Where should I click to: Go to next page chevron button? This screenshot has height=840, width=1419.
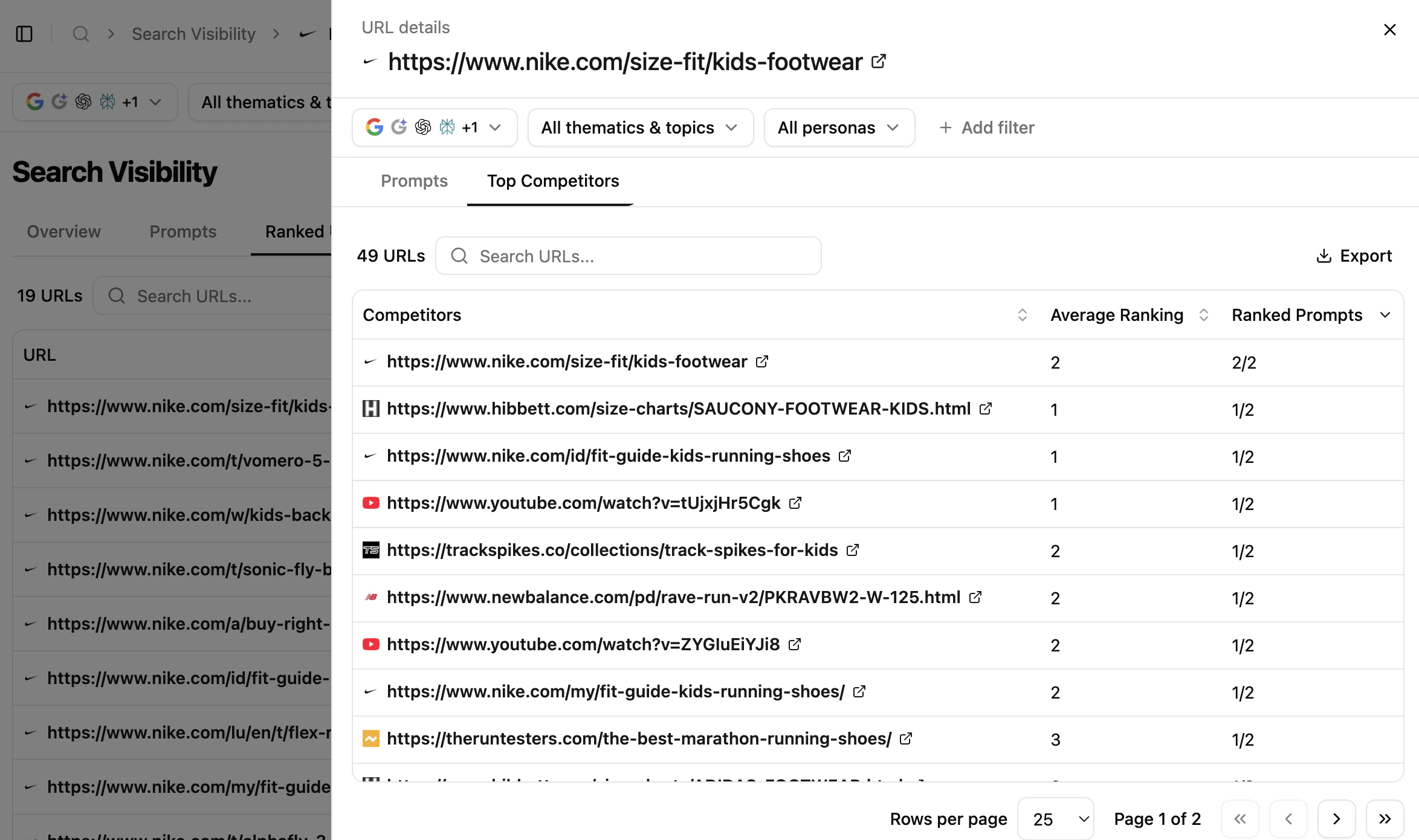pos(1336,819)
